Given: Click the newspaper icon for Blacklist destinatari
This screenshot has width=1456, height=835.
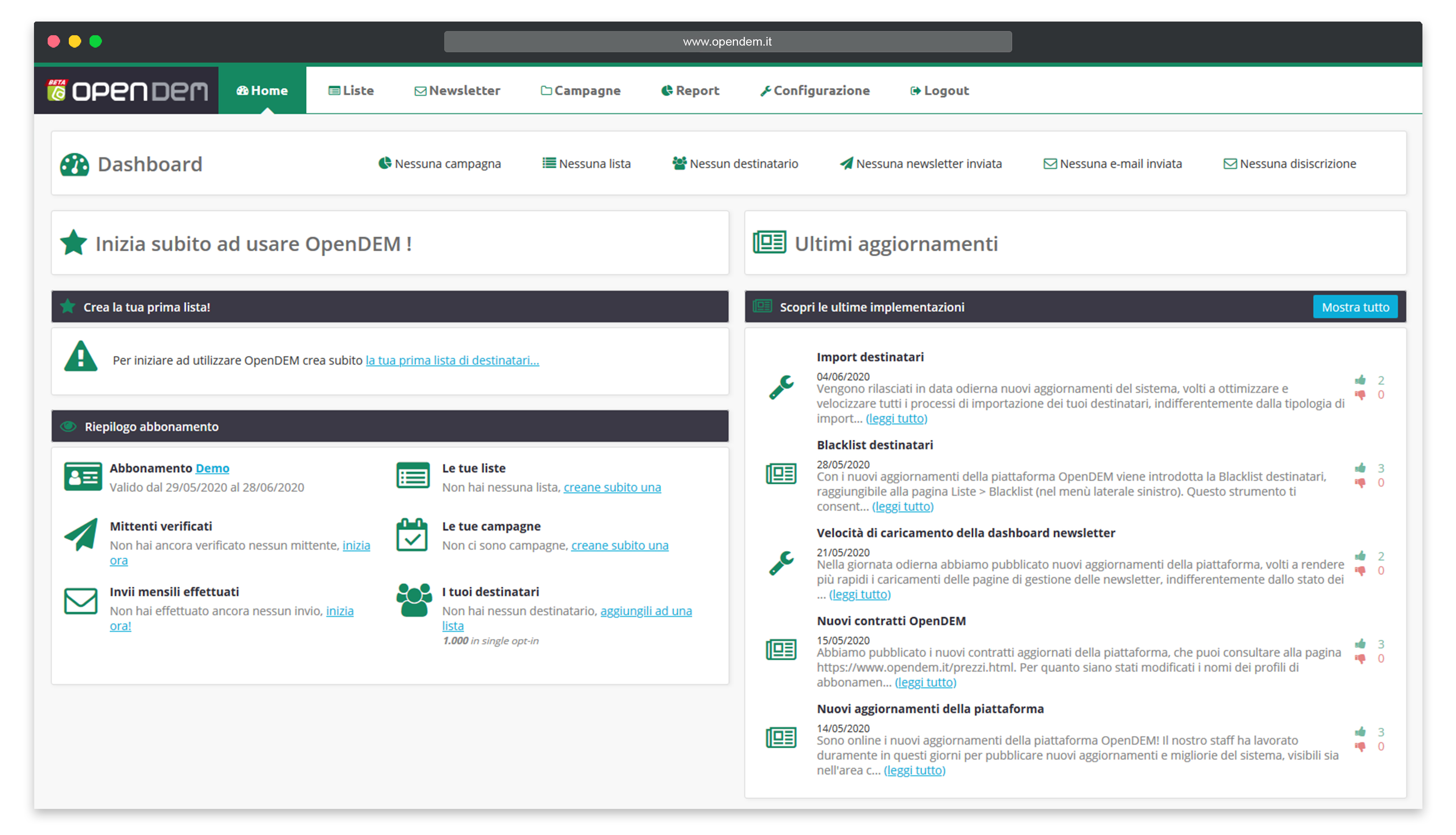Looking at the screenshot, I should coord(781,474).
